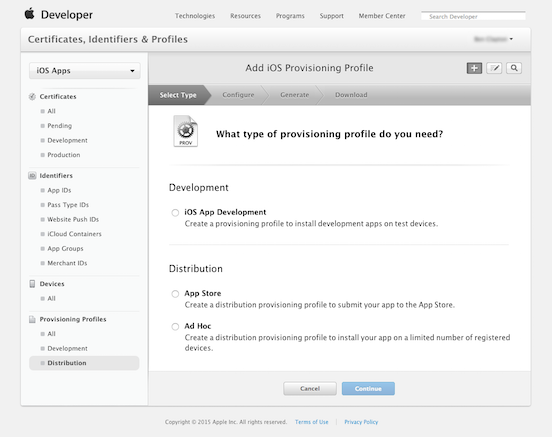Select App IDs in the sidebar

(59, 190)
